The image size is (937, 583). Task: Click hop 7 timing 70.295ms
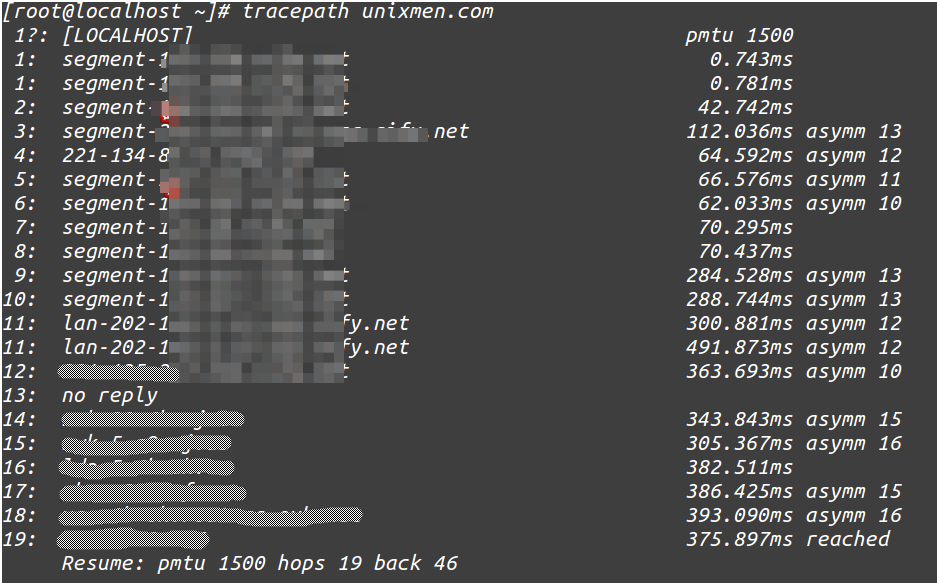[x=745, y=228]
